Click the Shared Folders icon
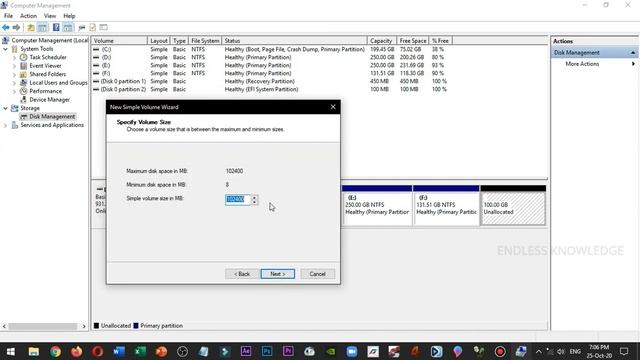This screenshot has height=360, width=640. click(23, 74)
